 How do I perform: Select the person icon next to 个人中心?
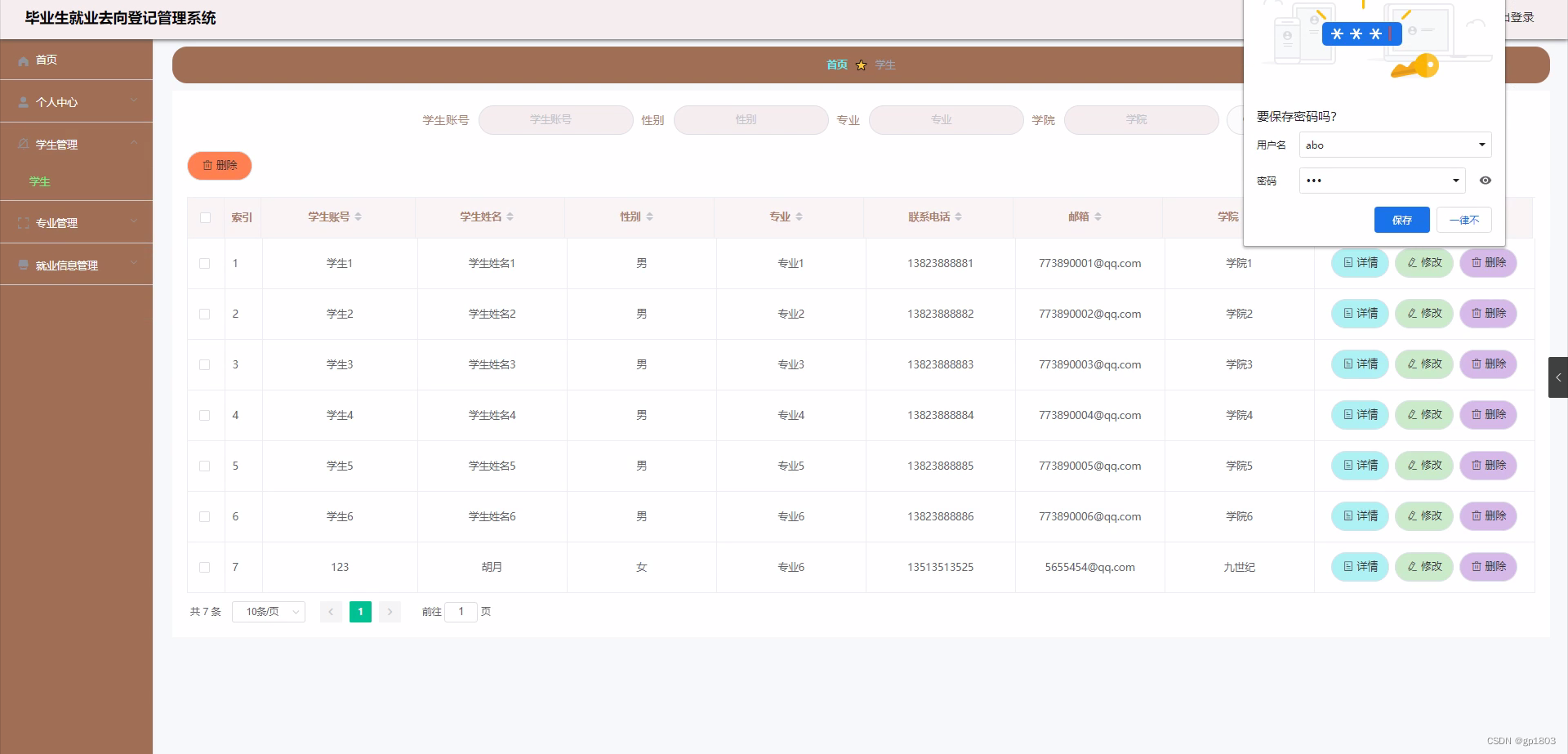[x=22, y=101]
